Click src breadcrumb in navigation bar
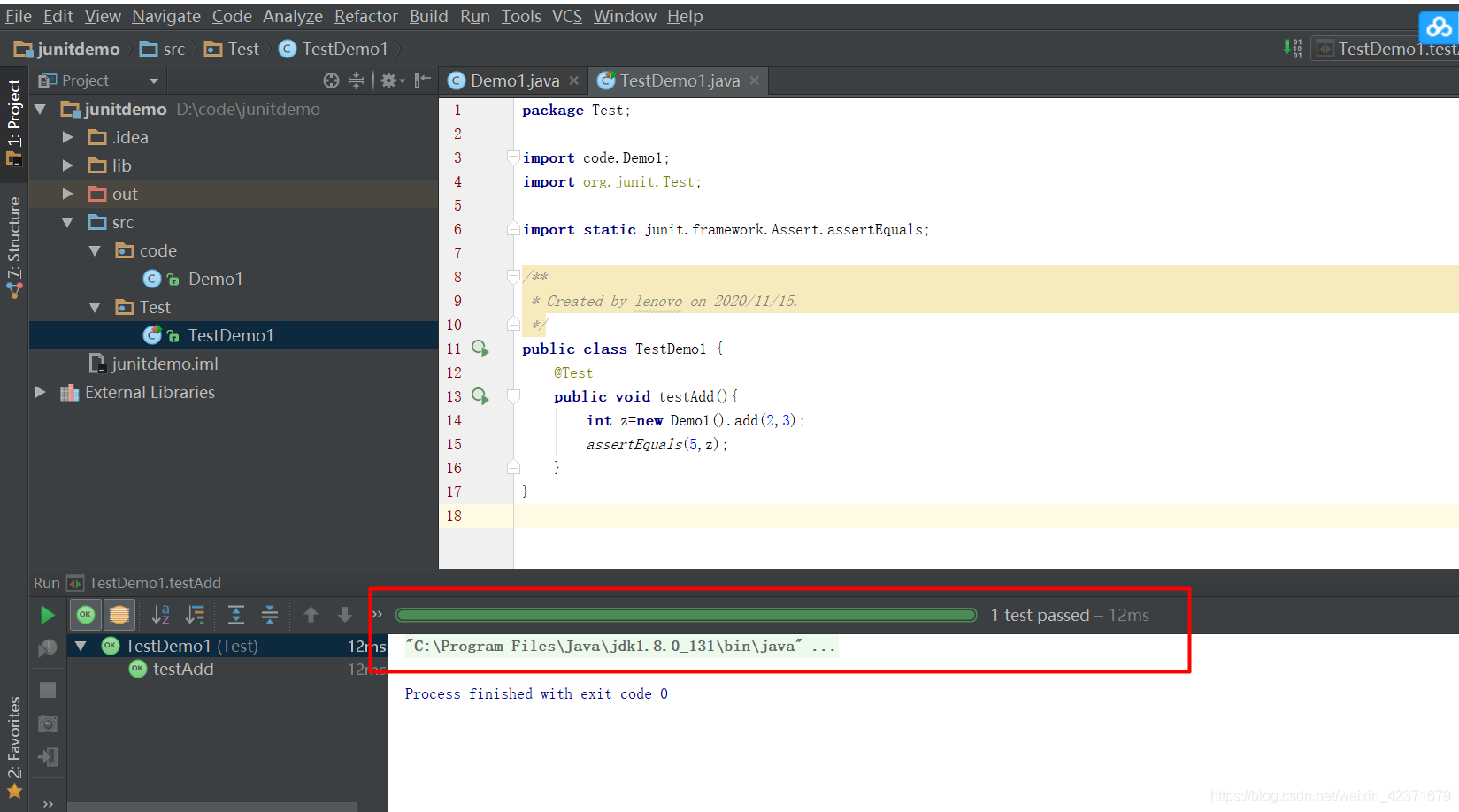 163,49
